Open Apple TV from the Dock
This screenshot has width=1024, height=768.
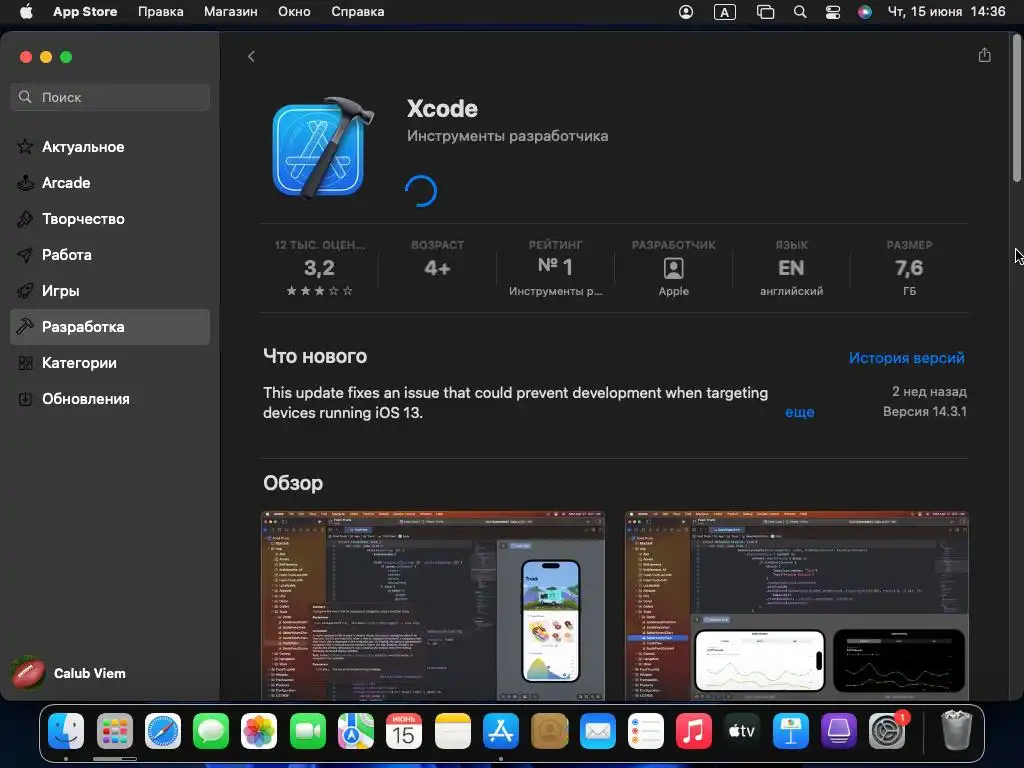point(742,731)
